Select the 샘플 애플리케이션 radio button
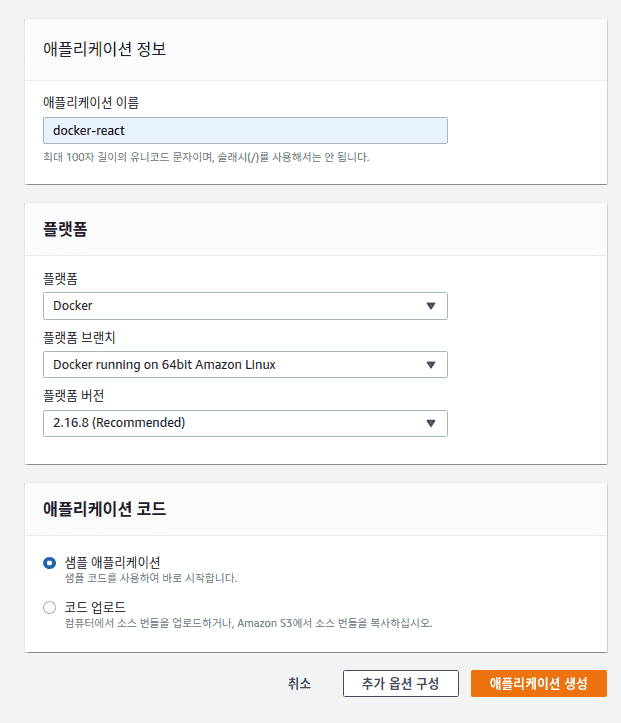Image resolution: width=621 pixels, height=723 pixels. 50,563
